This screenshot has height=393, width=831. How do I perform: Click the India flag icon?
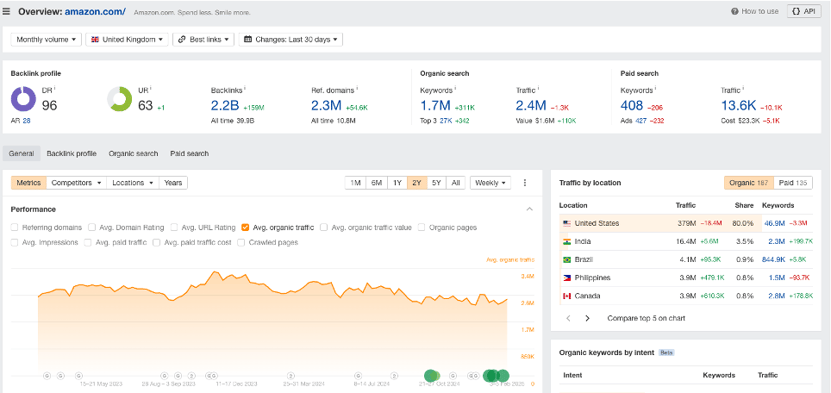[567, 242]
